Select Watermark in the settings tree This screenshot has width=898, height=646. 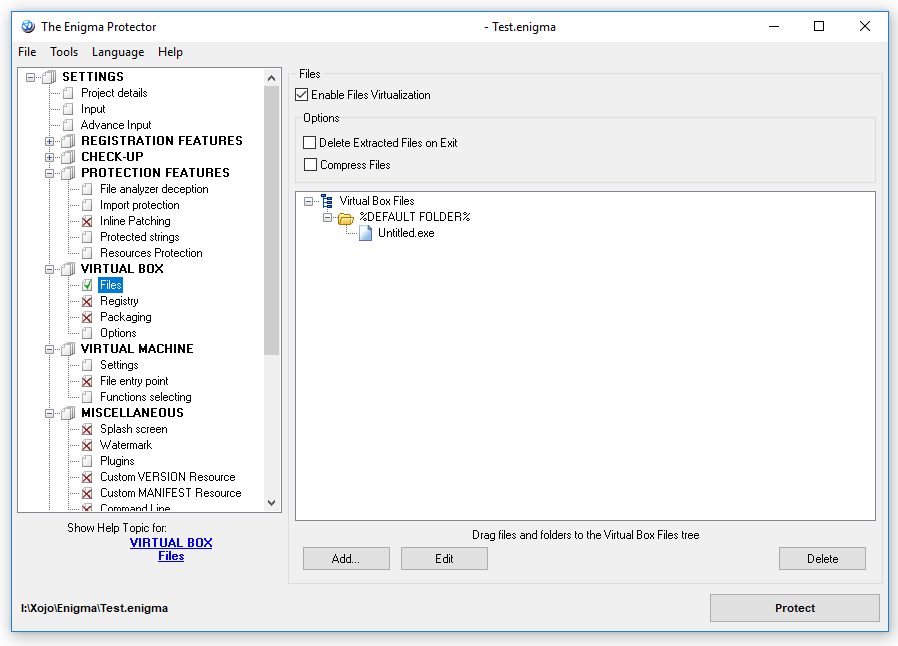126,445
